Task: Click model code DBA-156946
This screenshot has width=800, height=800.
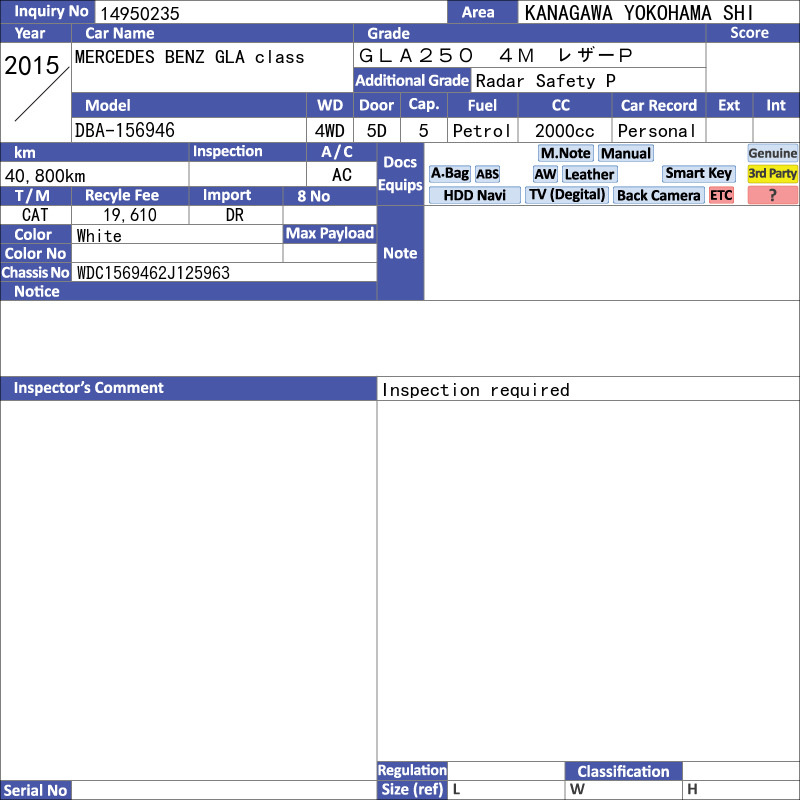Action: 124,131
